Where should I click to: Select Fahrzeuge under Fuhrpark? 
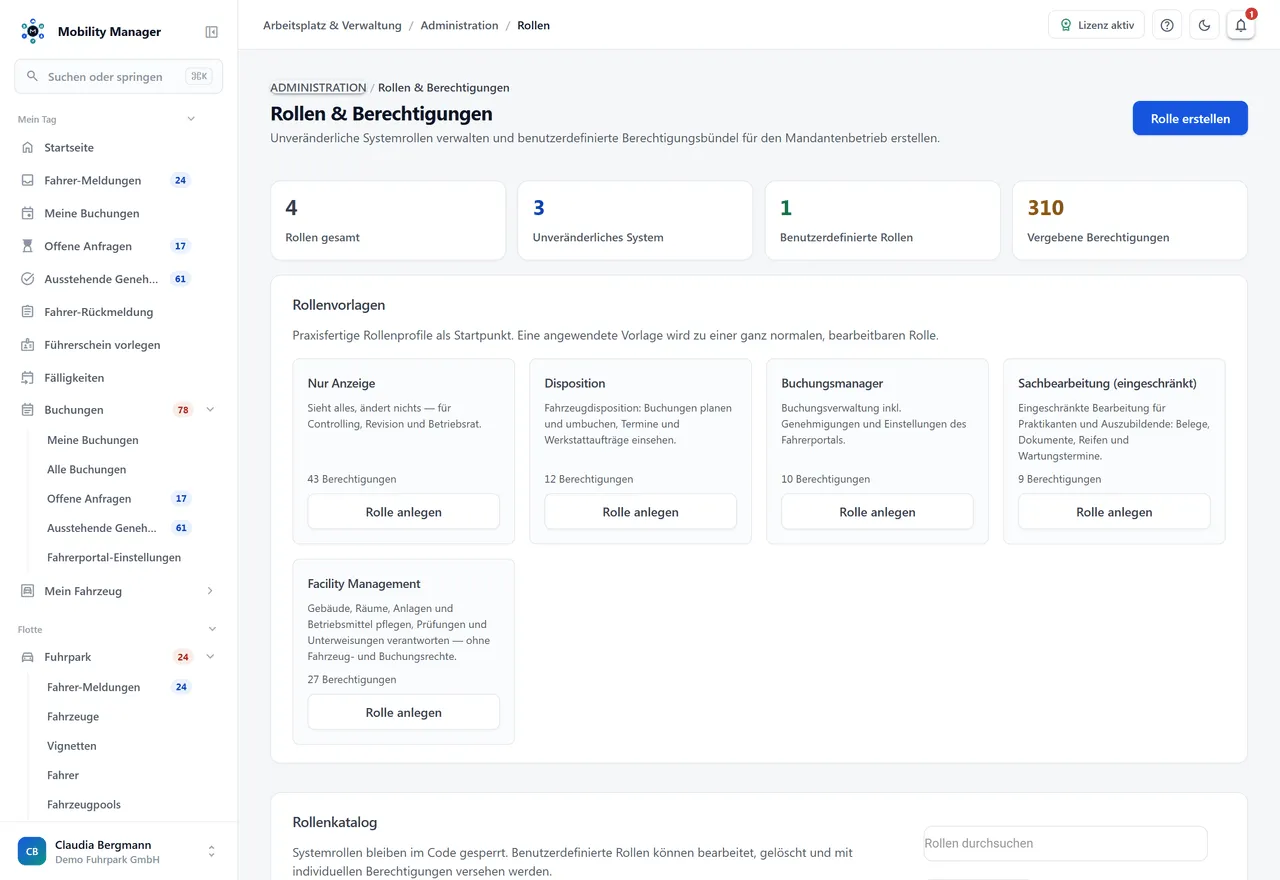point(73,716)
